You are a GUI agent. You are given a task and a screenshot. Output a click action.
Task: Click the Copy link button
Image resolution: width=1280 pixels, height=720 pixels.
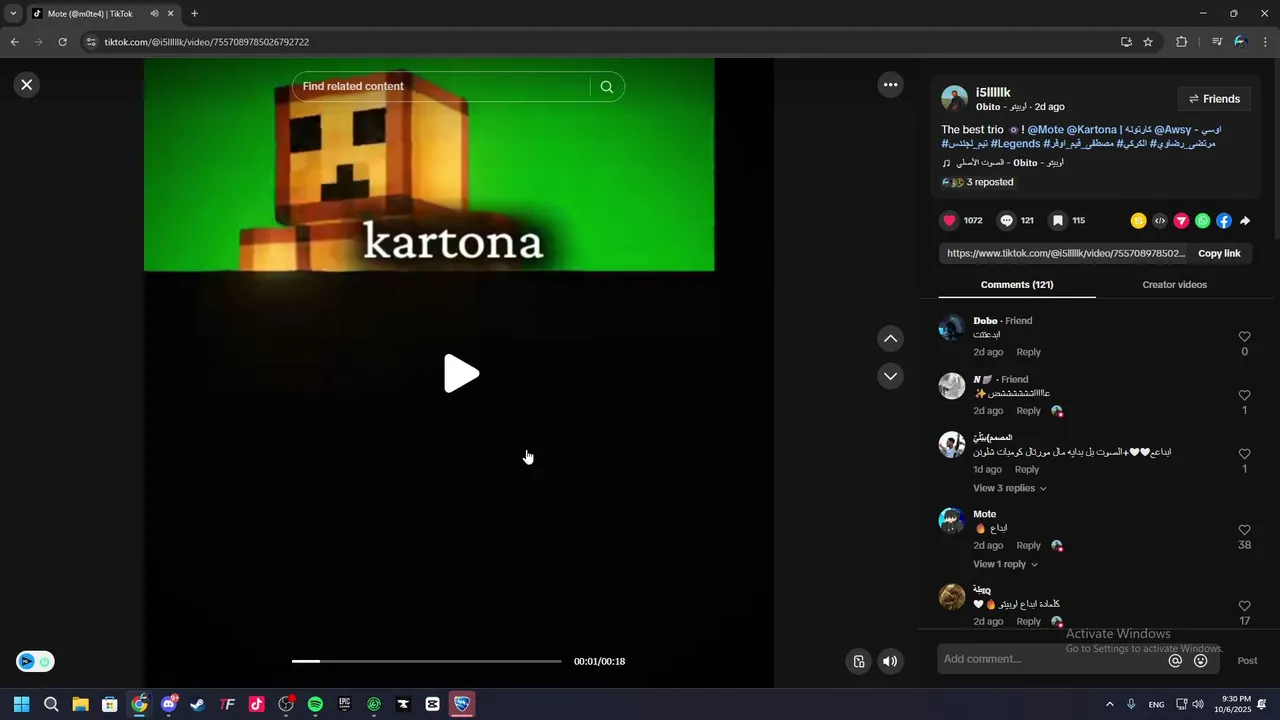[1219, 254]
